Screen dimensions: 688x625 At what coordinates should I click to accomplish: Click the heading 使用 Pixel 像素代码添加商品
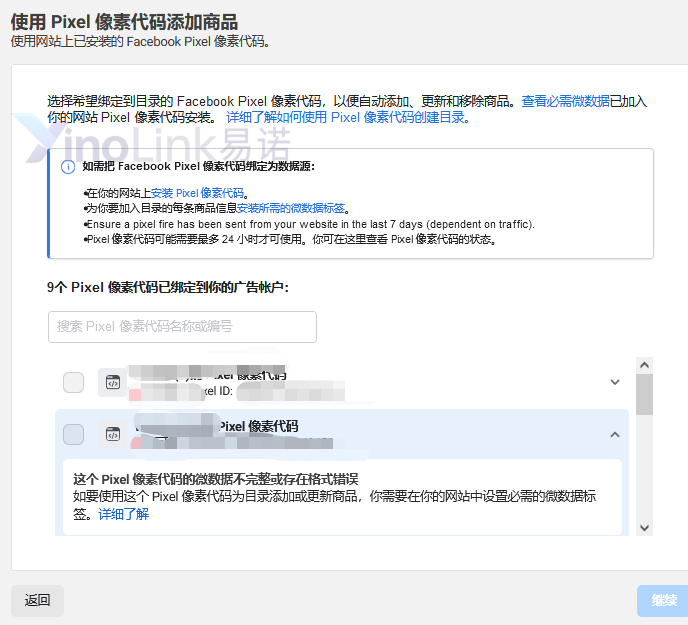pos(124,22)
